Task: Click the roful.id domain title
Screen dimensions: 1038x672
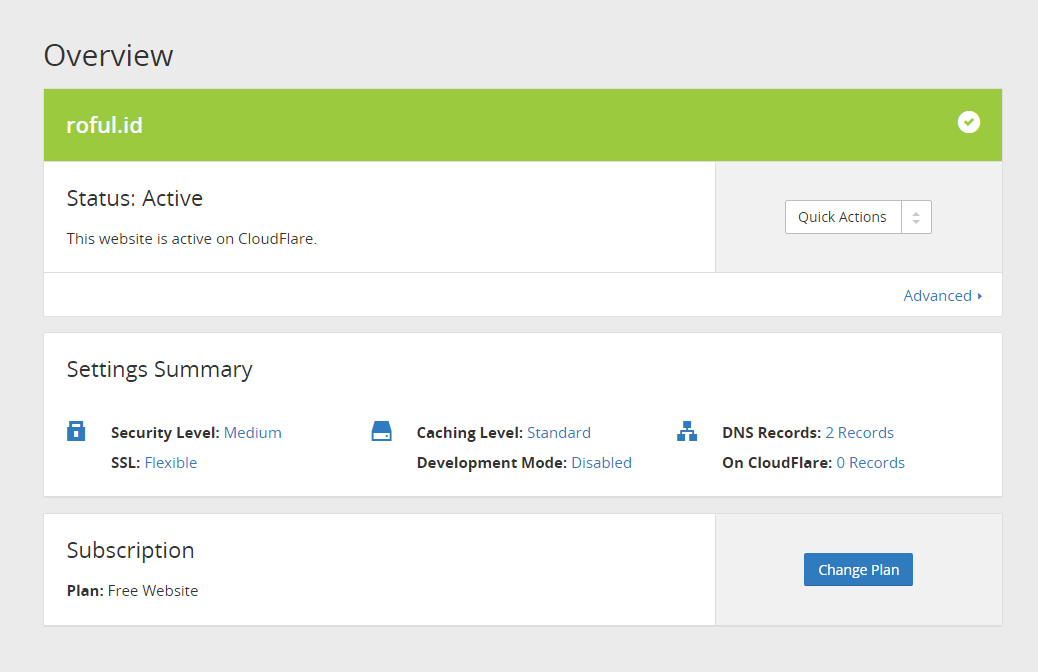Action: pos(104,125)
